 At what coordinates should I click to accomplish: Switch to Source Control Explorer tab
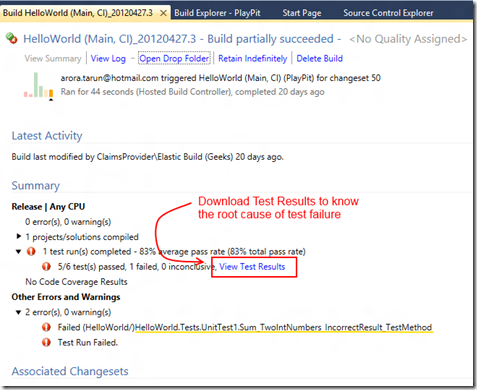tap(388, 13)
